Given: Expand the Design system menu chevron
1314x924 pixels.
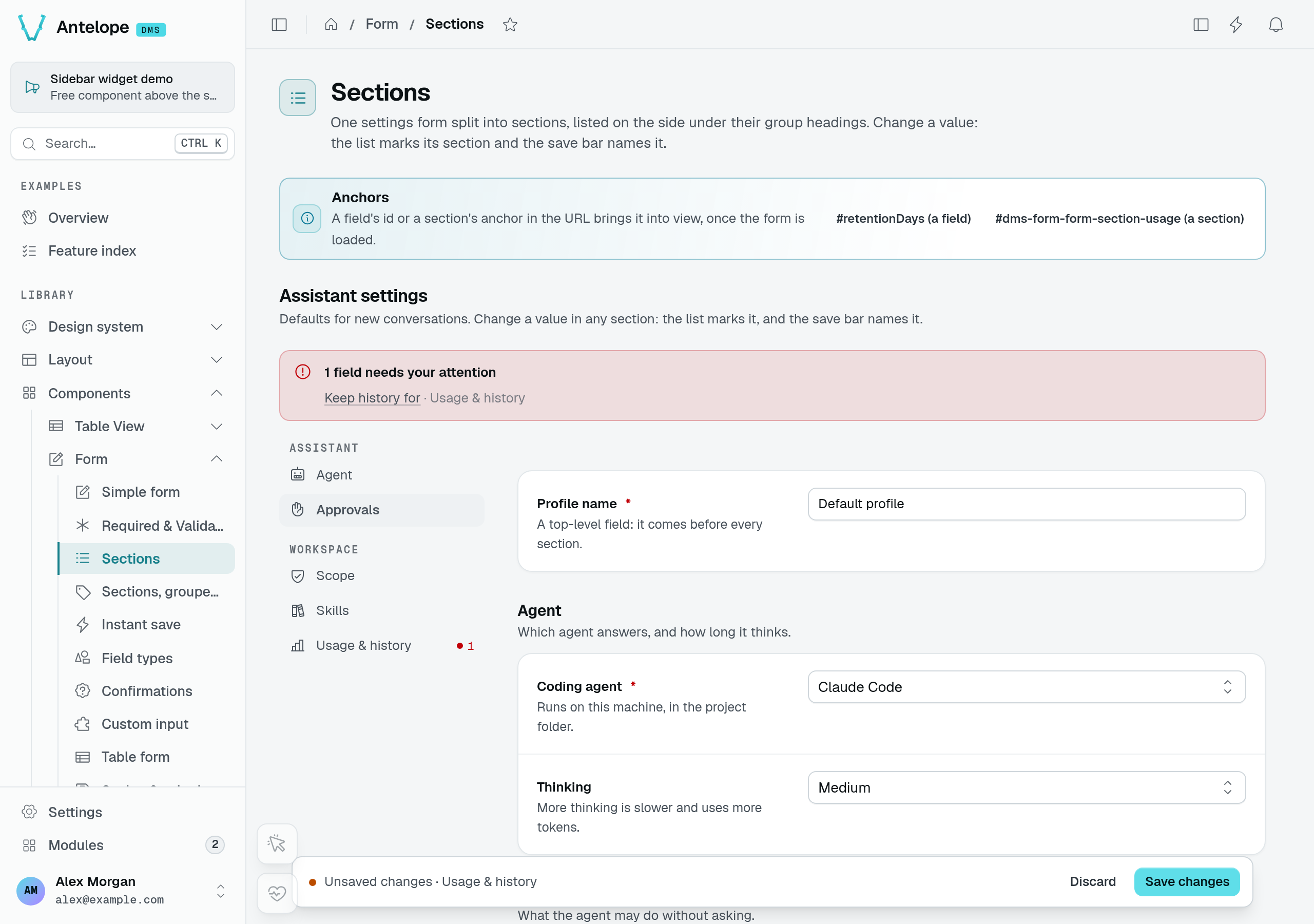Looking at the screenshot, I should pos(216,327).
